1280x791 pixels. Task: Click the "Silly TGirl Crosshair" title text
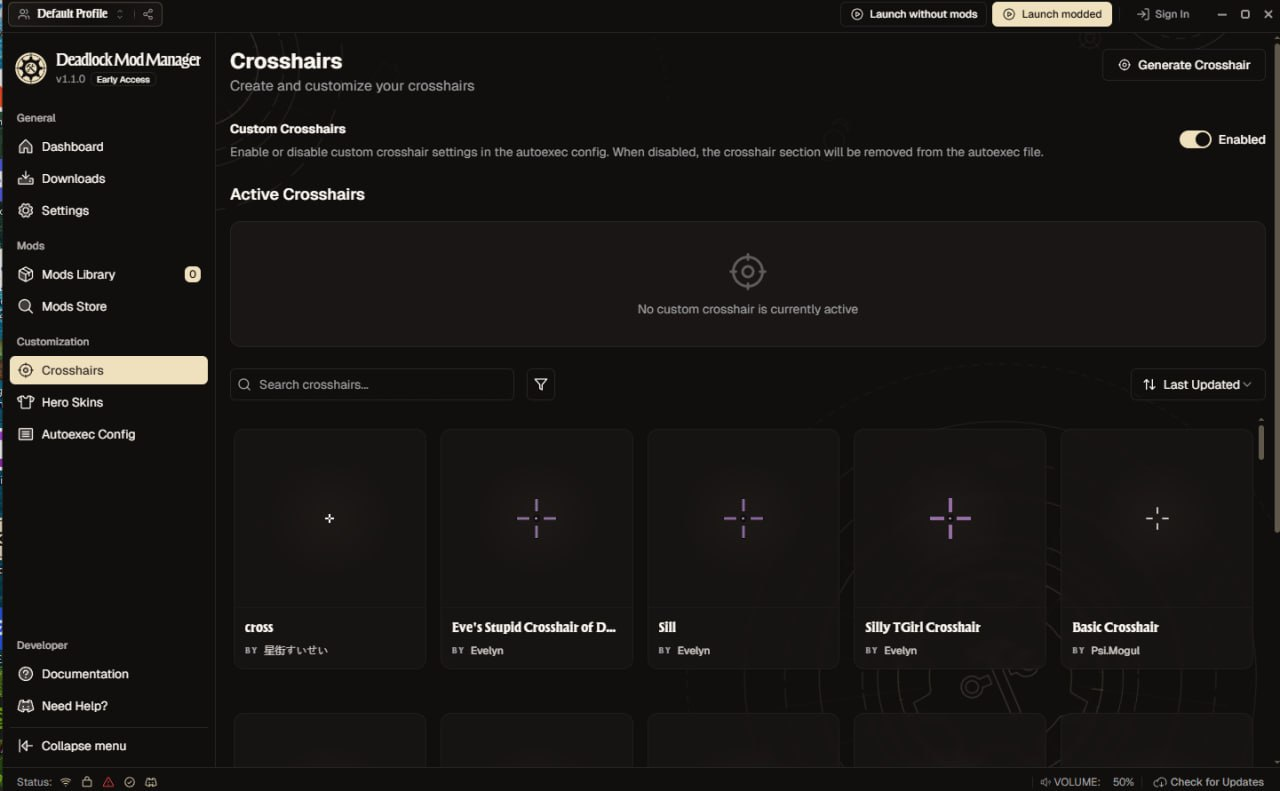(922, 628)
